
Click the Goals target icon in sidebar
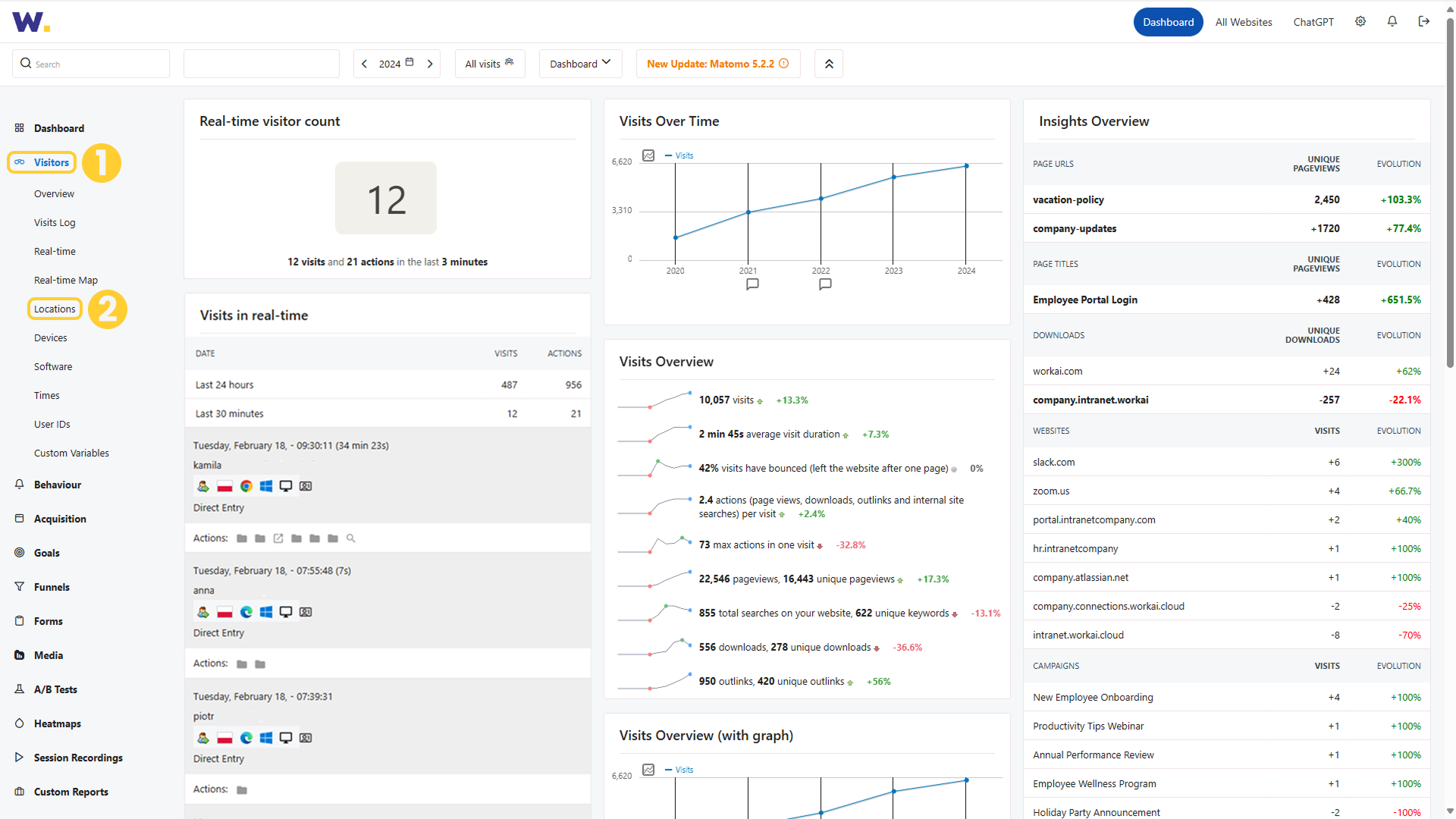[x=20, y=553]
